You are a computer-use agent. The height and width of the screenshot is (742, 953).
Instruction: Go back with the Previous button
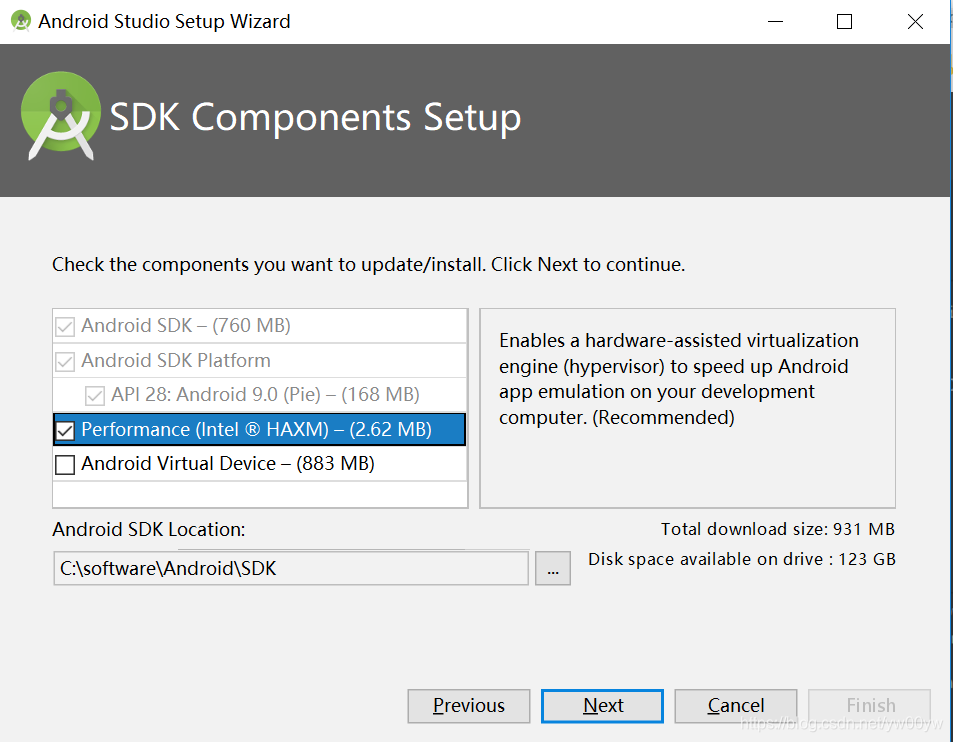click(x=469, y=706)
